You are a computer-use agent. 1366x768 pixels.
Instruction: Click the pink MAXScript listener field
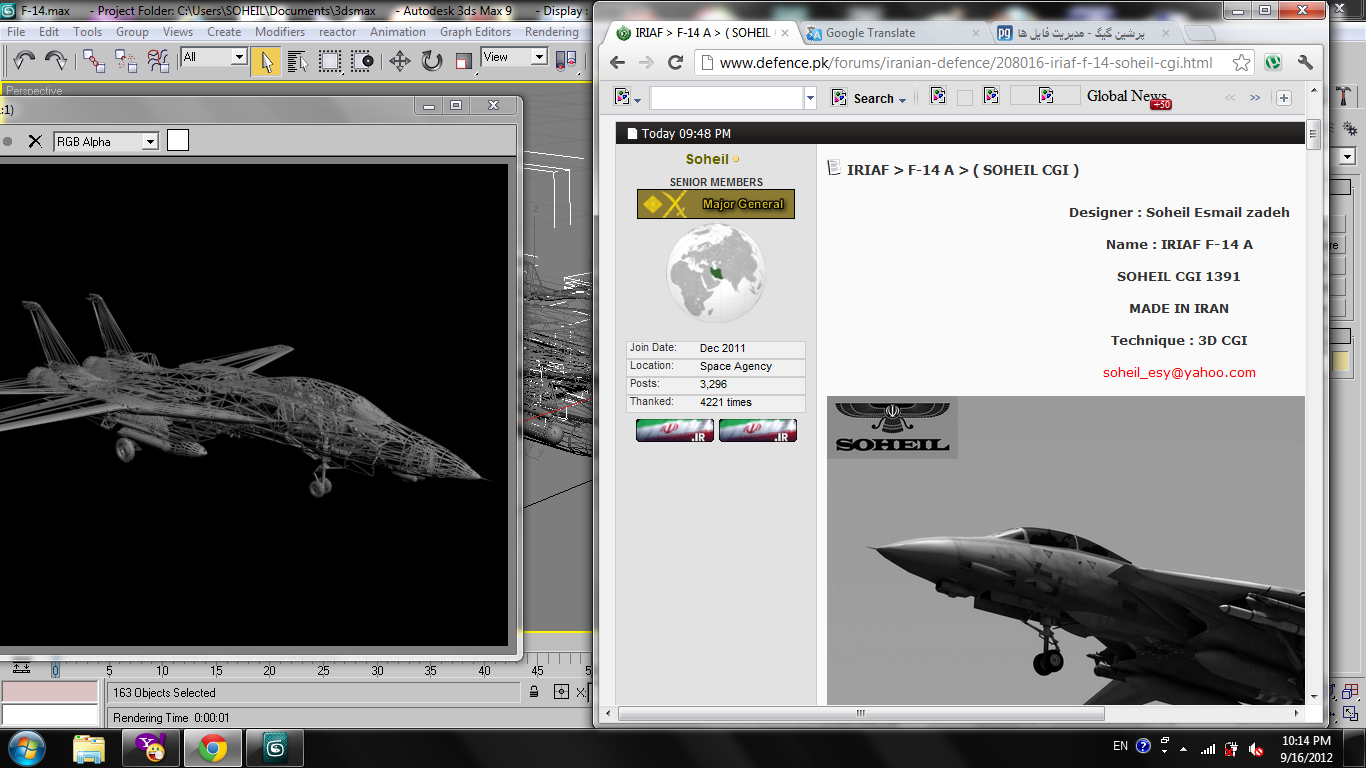(50, 692)
